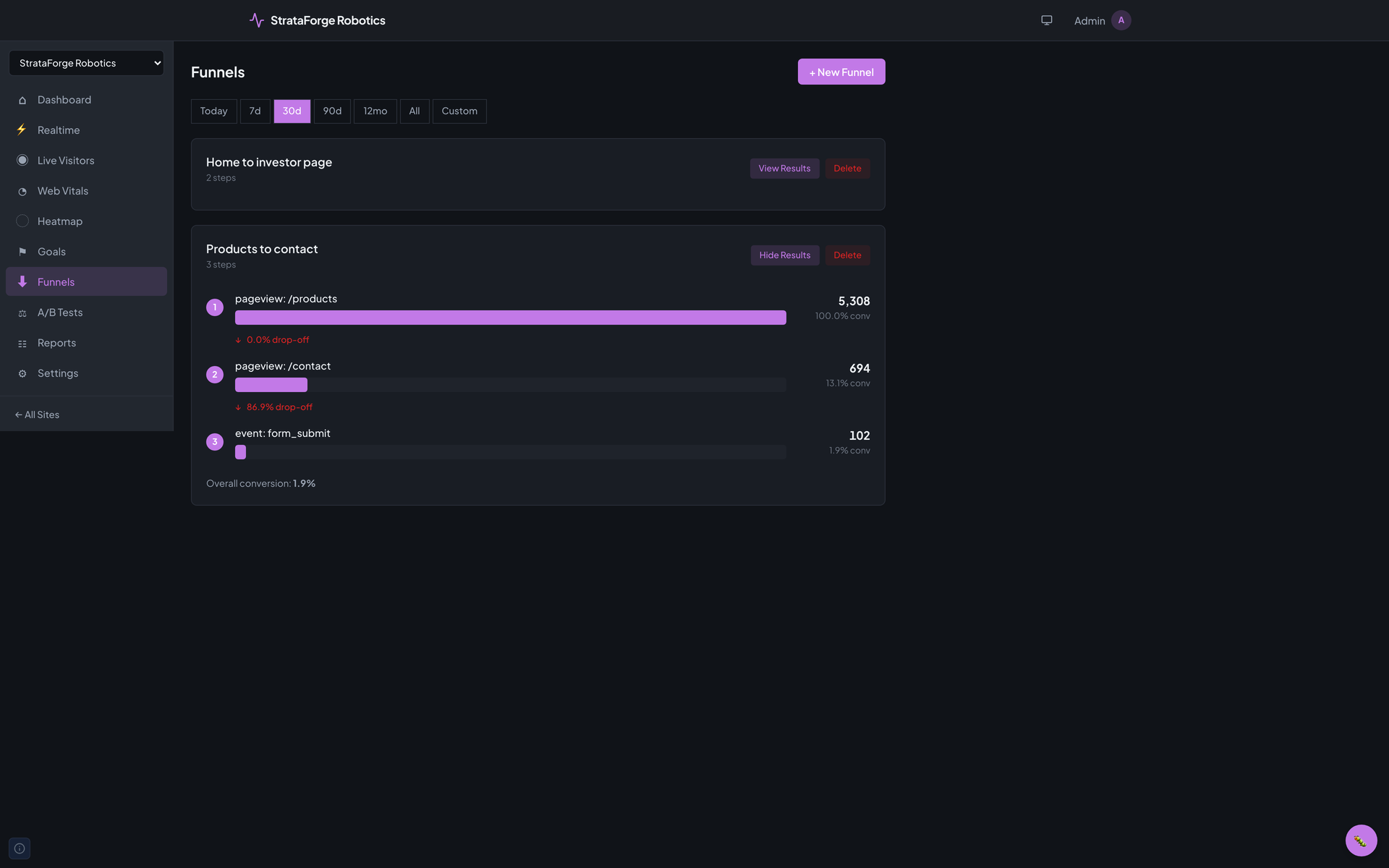Open the Admin avatar badge

coord(1121,20)
